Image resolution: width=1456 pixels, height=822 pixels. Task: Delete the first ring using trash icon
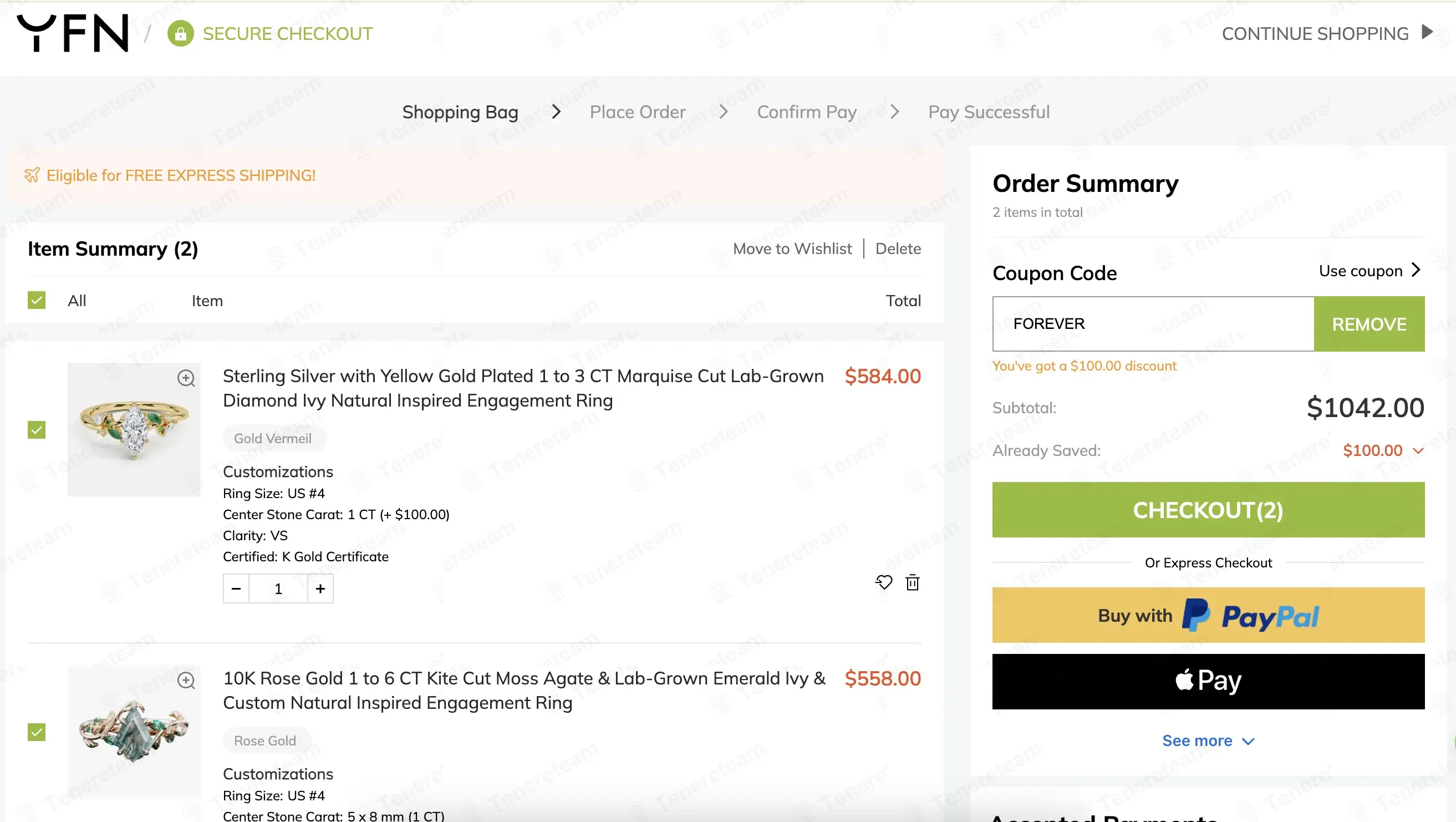[x=912, y=582]
